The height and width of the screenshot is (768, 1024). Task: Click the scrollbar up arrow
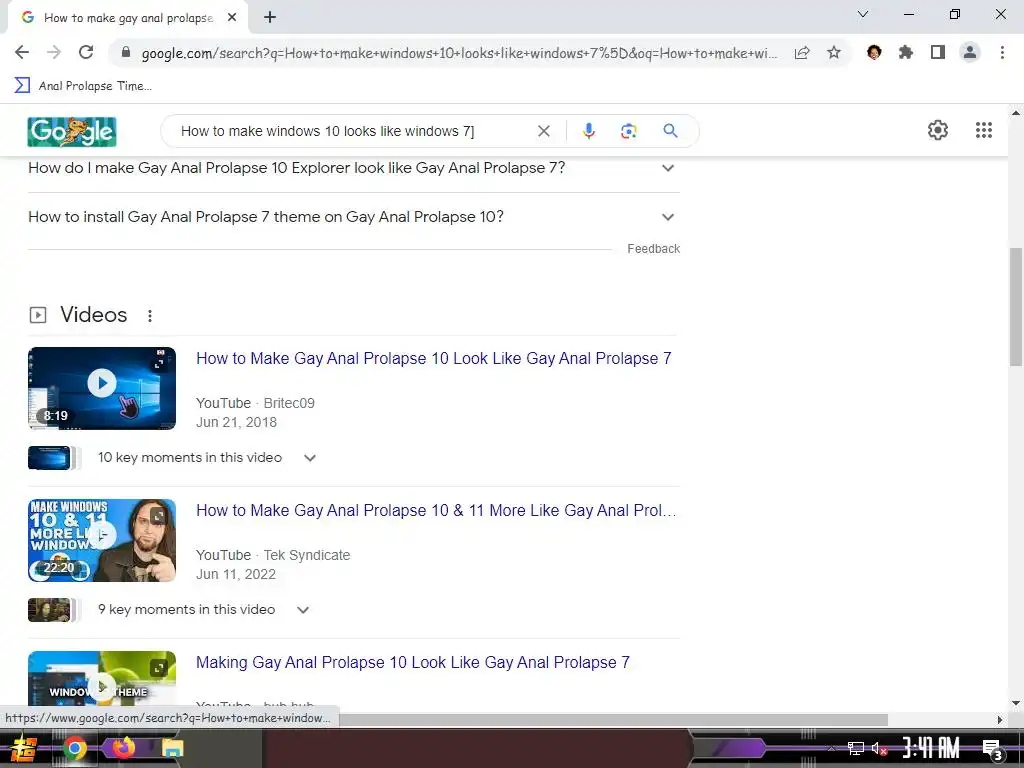[1016, 113]
